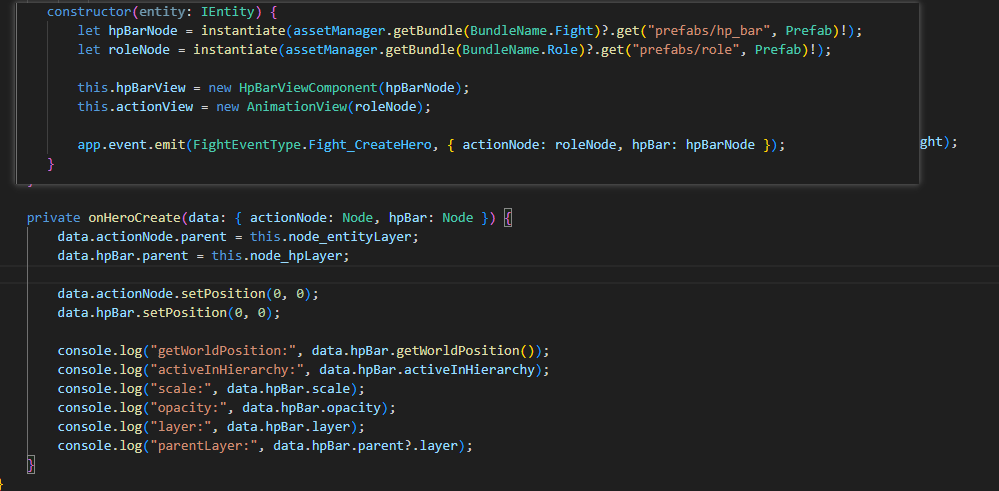Click the pink closing brace of the constructor

(x=51, y=164)
